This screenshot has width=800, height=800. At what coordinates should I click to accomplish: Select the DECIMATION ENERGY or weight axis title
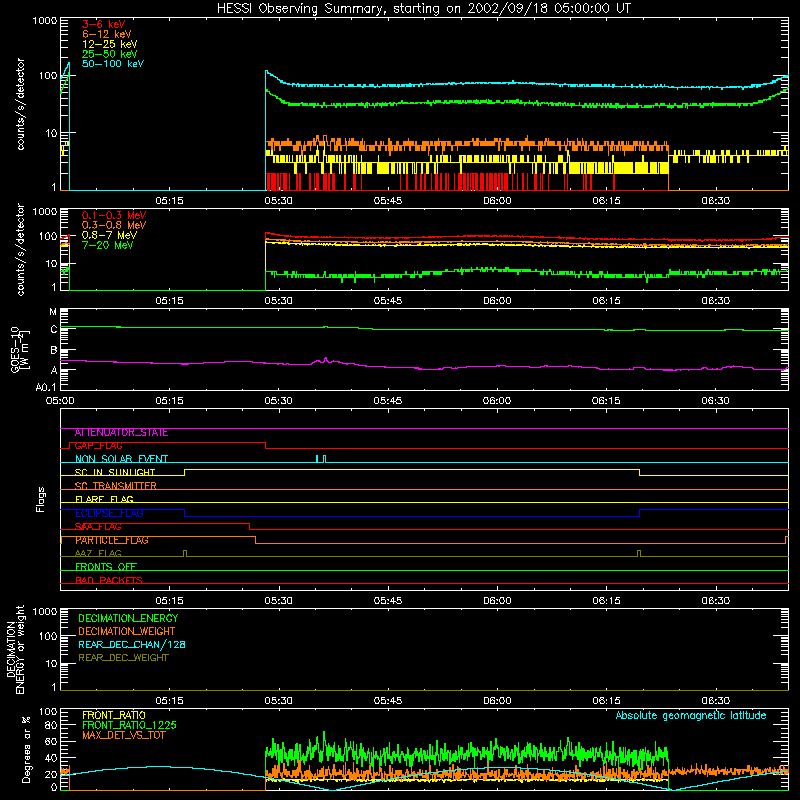(x=16, y=649)
